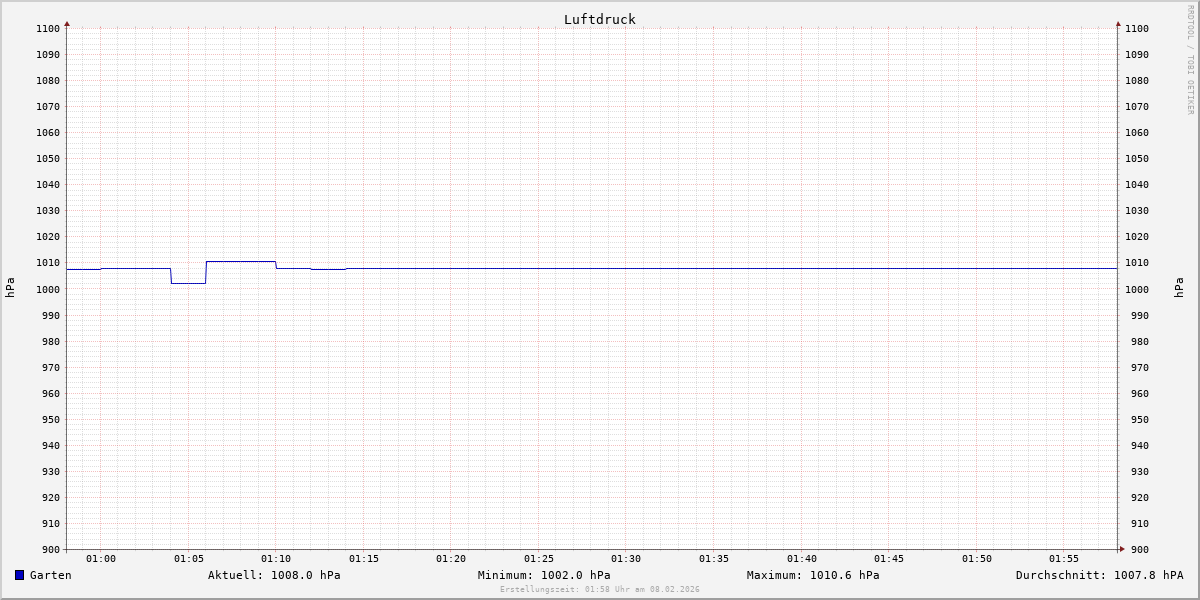Click the blue Garten legend color box
1200x600 pixels.
pyautogui.click(x=19, y=575)
